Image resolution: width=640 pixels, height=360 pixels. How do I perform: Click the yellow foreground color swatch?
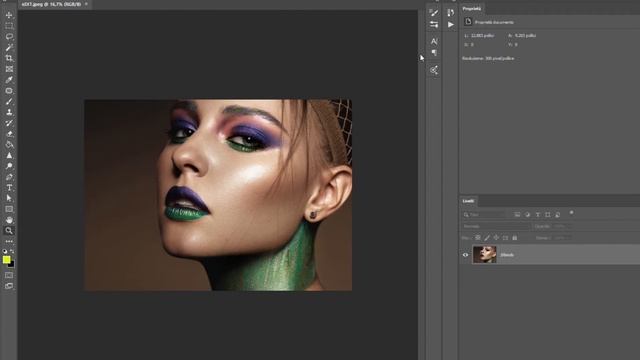click(6, 259)
